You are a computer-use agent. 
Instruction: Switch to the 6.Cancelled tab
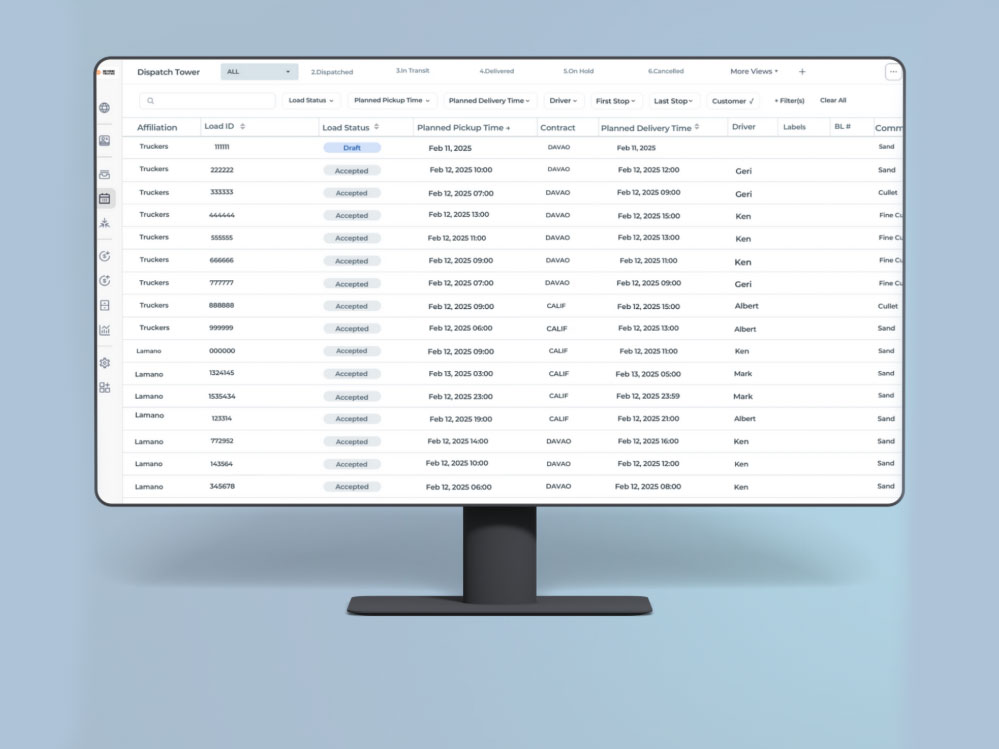(x=666, y=71)
